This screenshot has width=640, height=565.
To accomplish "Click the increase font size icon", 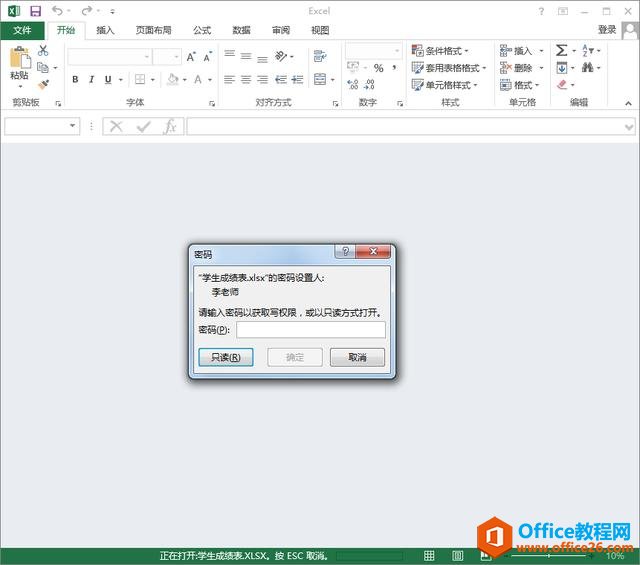I will pos(191,57).
